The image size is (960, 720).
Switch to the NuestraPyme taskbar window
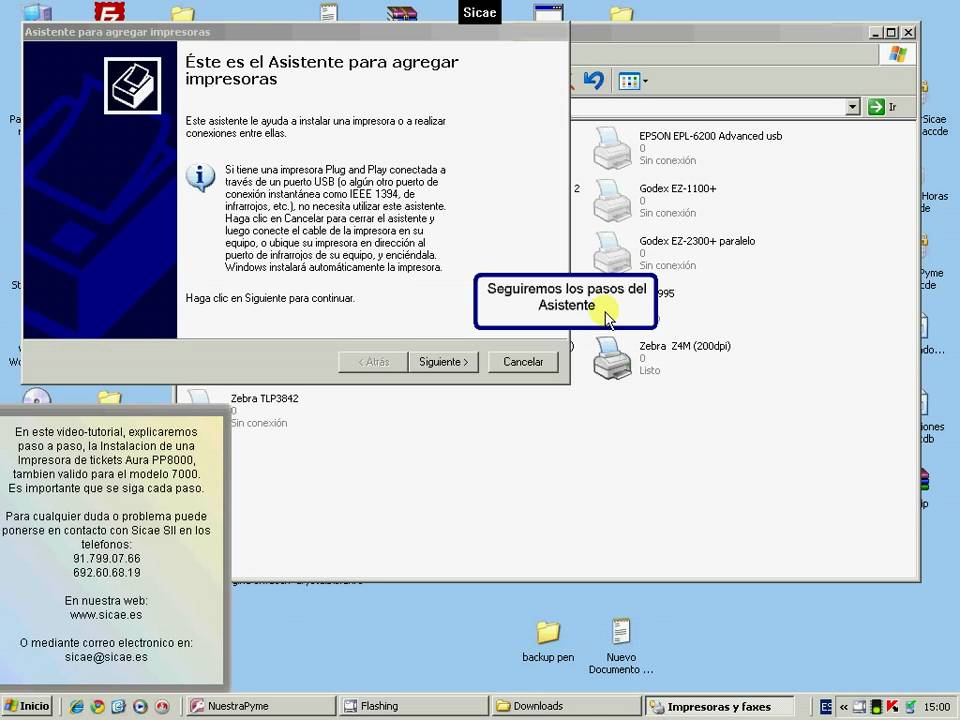260,706
